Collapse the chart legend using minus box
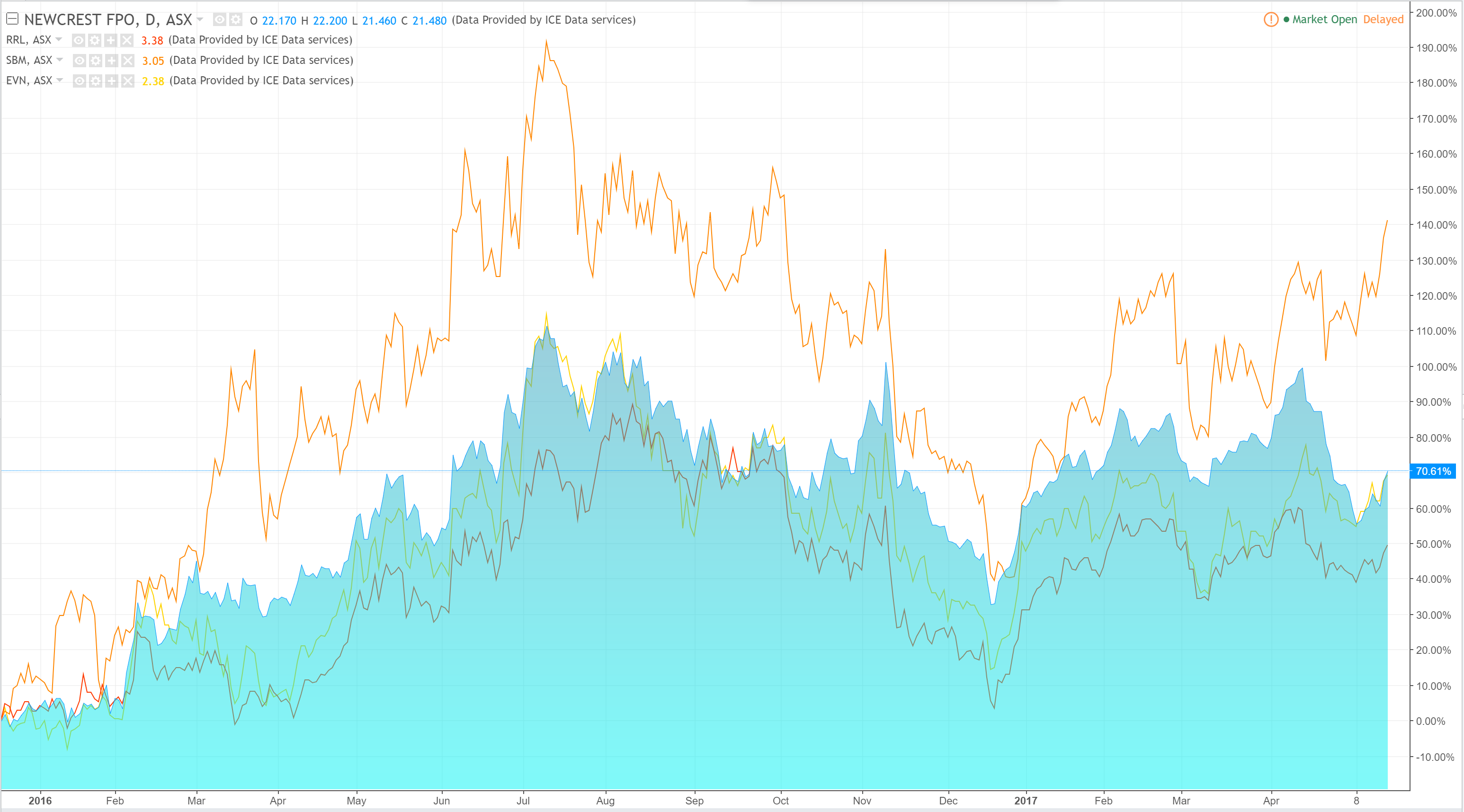The image size is (1464, 812). [x=12, y=19]
